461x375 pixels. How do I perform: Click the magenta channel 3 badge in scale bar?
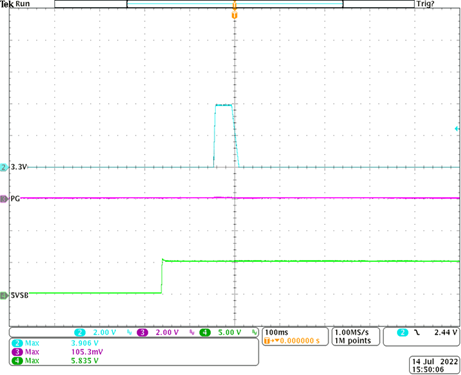click(x=142, y=332)
